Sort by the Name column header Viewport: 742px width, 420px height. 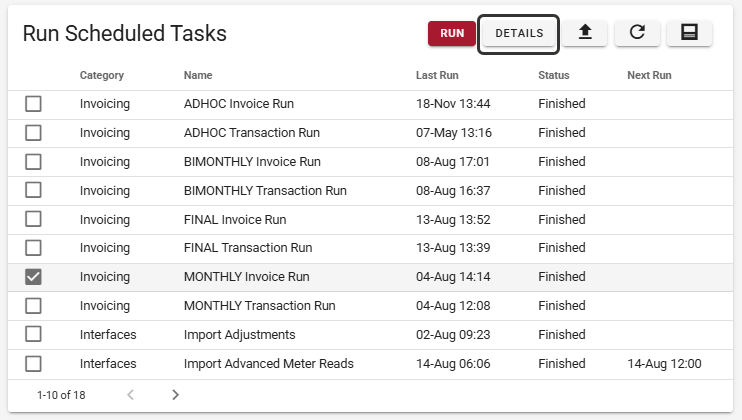[198, 75]
